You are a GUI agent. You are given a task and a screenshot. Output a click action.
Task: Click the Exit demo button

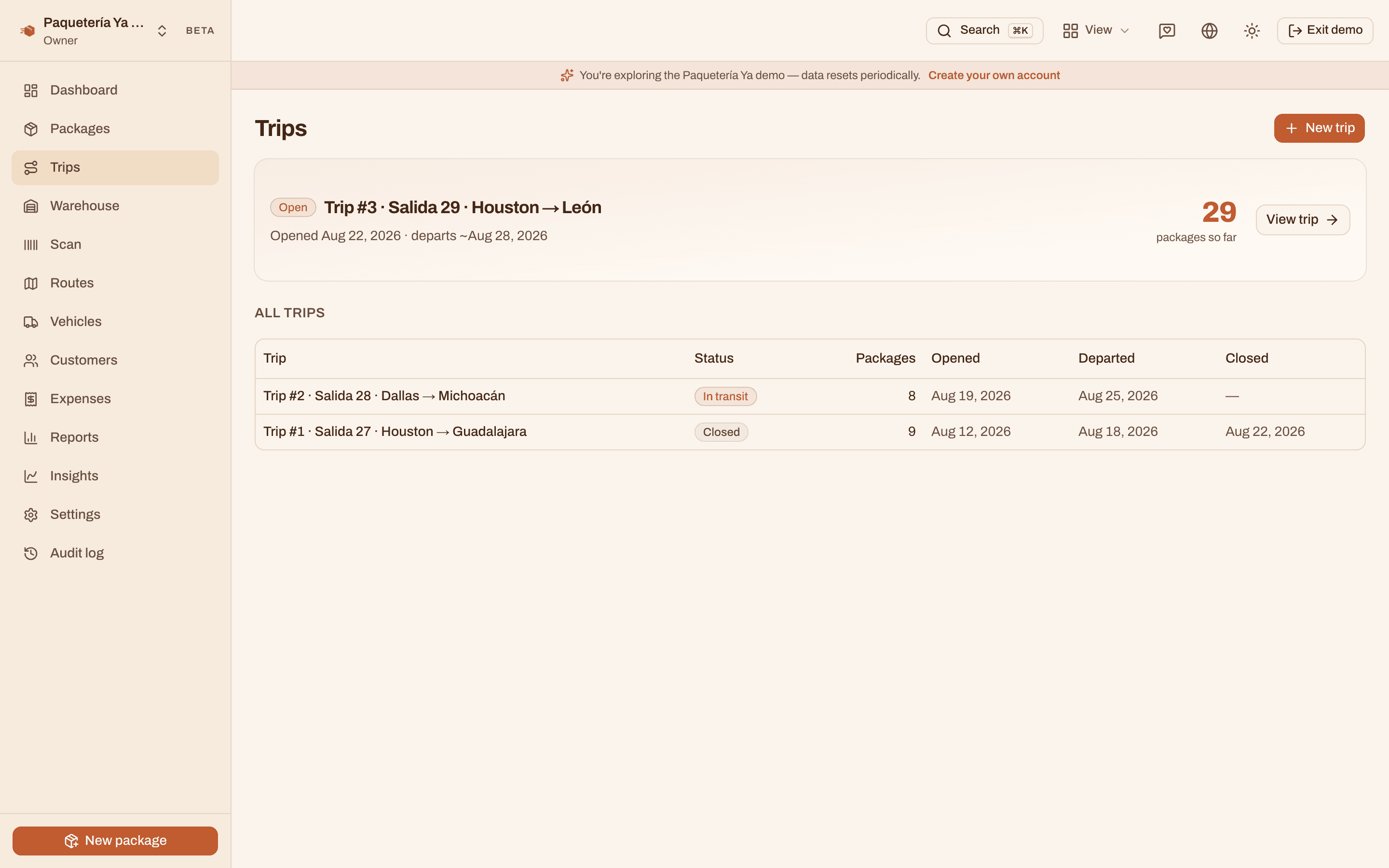click(x=1325, y=30)
